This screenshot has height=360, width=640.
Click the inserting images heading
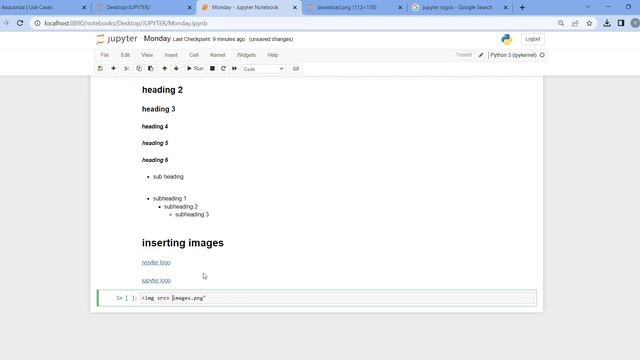(x=183, y=243)
